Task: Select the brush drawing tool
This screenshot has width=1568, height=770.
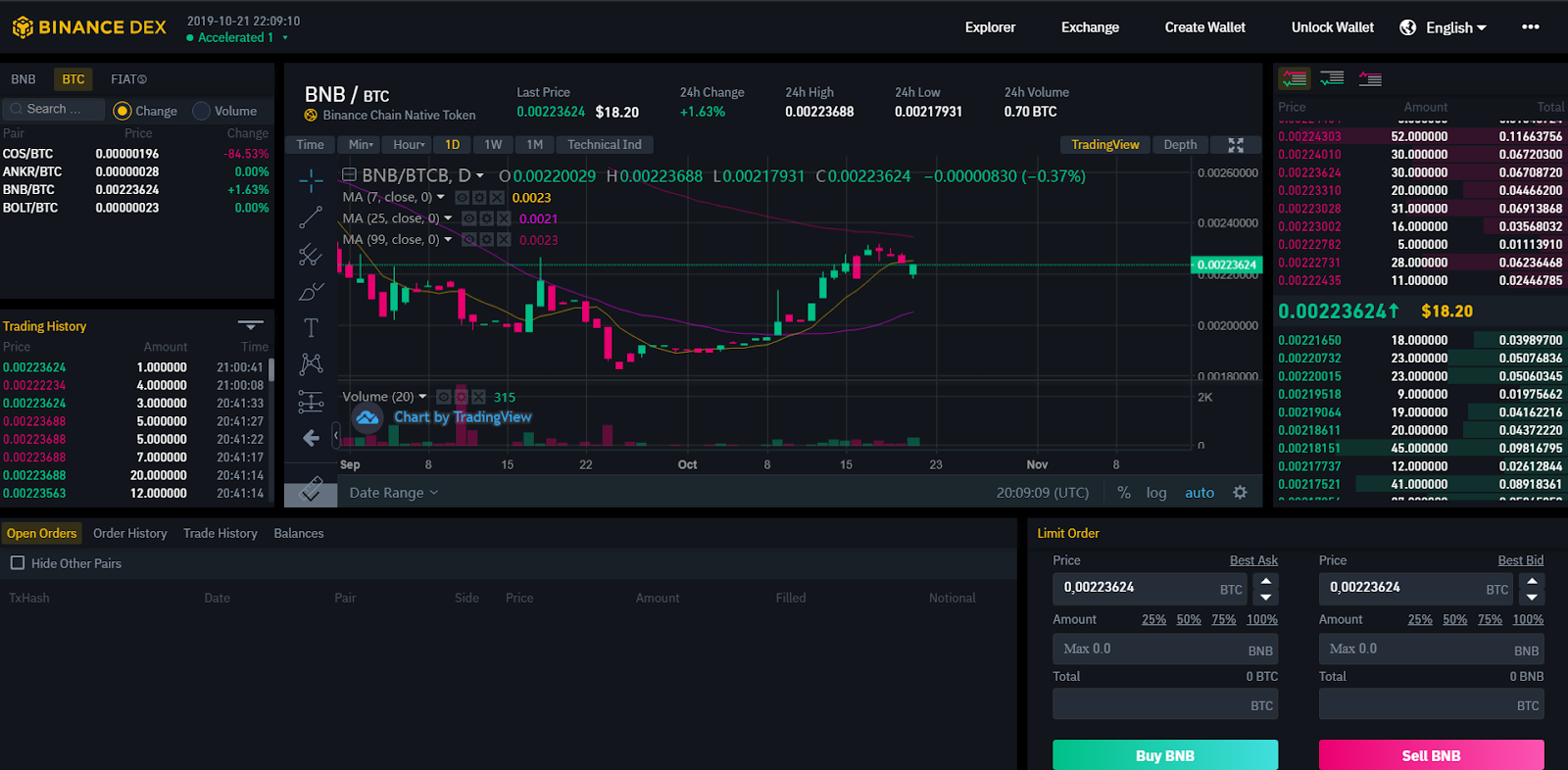Action: pos(311,291)
